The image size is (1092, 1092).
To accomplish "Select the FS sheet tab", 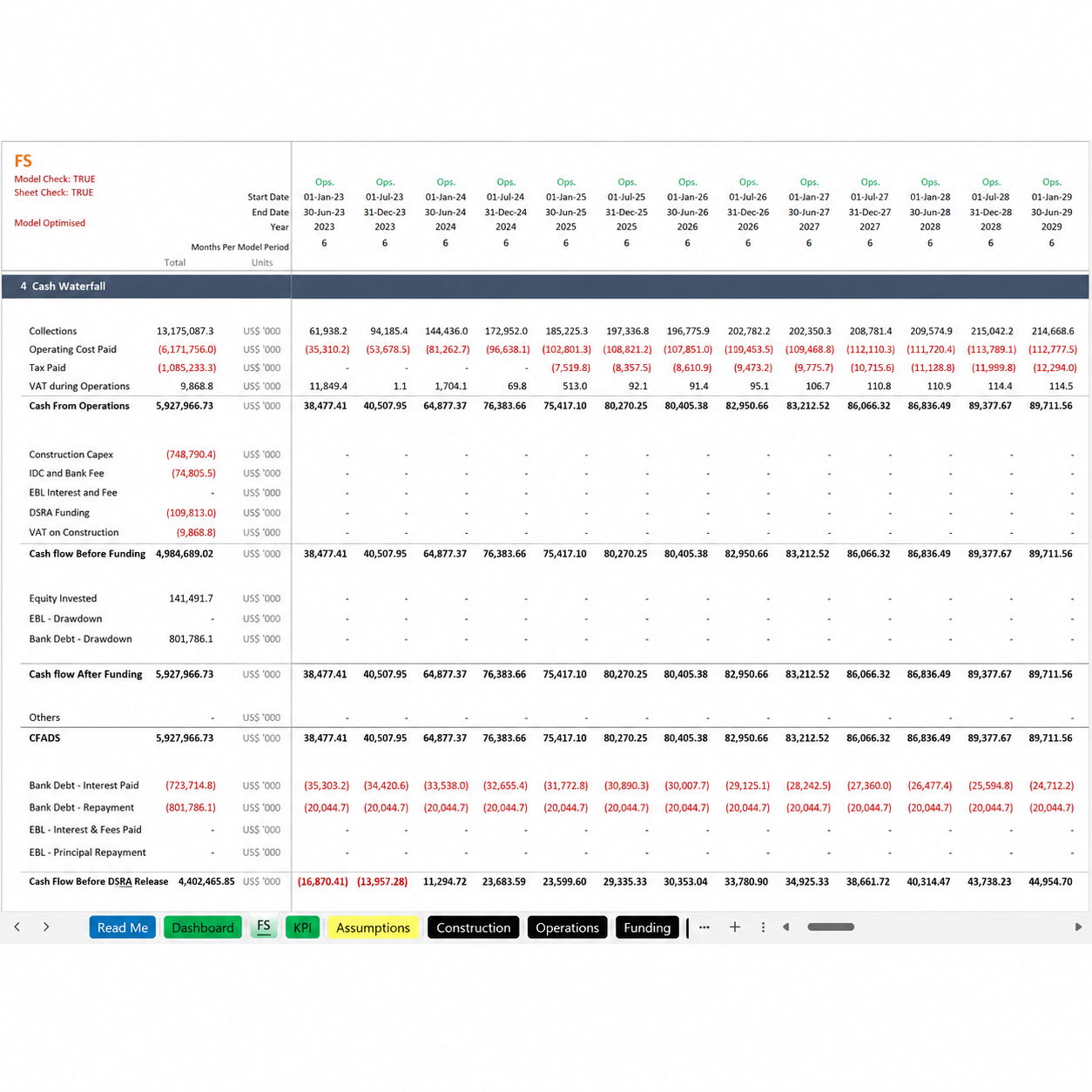I will [x=264, y=927].
